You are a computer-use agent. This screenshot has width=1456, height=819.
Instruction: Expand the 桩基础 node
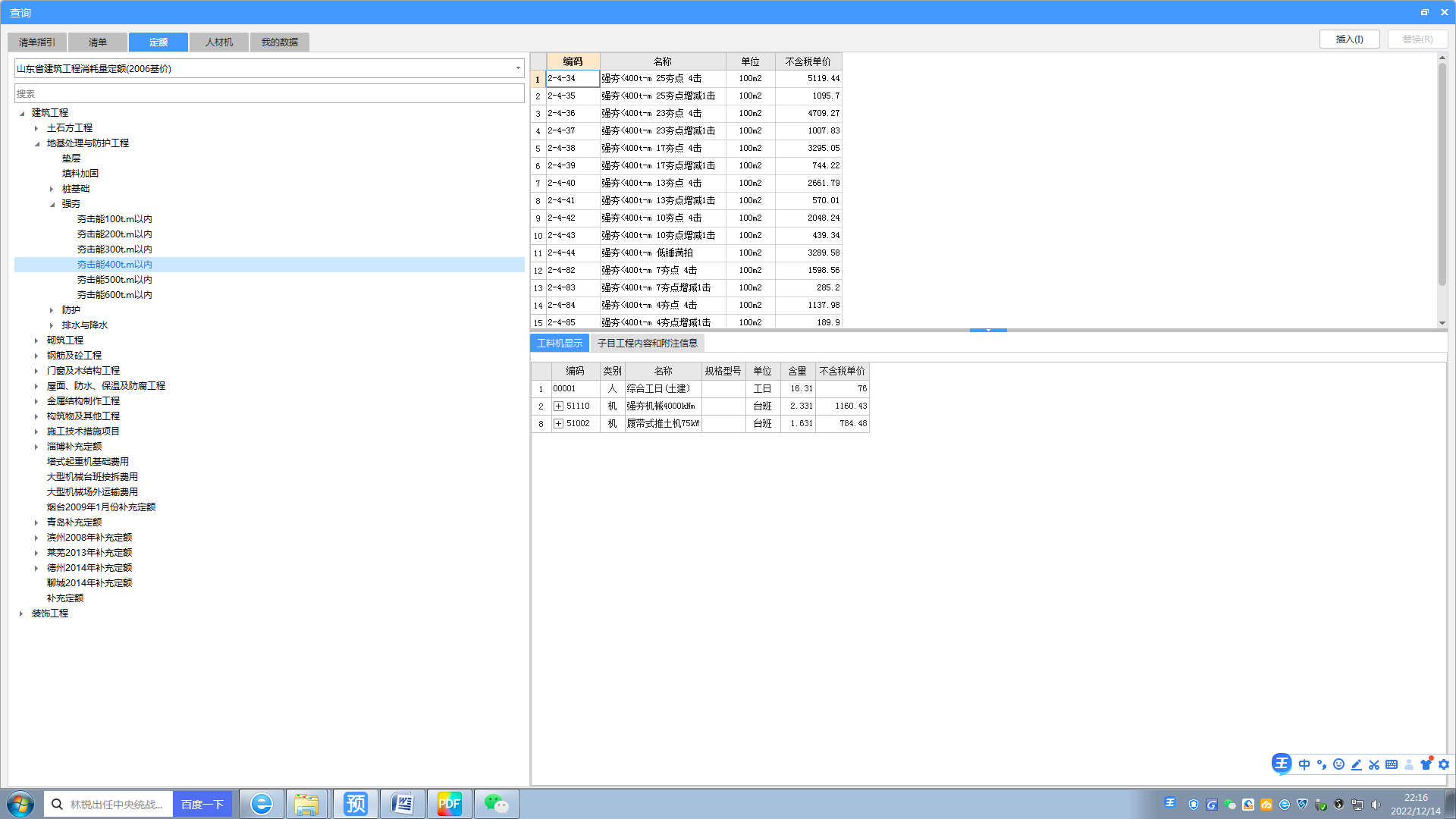52,189
